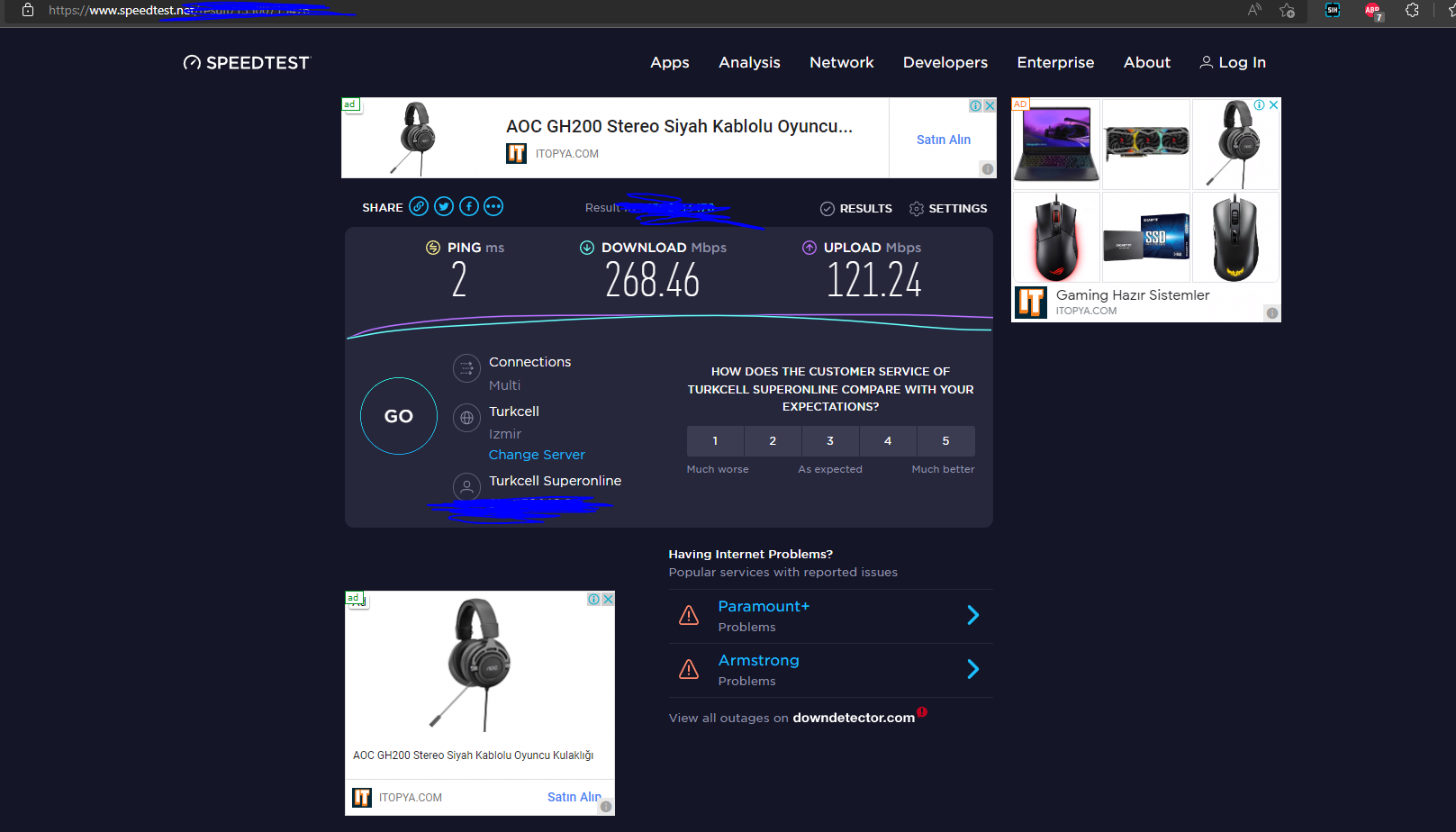Viewport: 1456px width, 832px height.
Task: Click Satın Alın in bottom ad
Action: click(574, 797)
